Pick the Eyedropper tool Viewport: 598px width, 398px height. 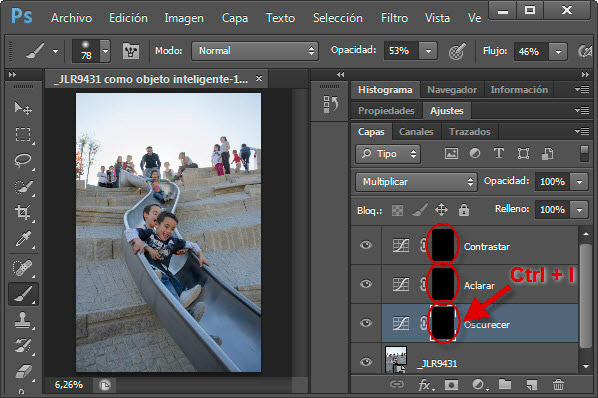[x=23, y=239]
